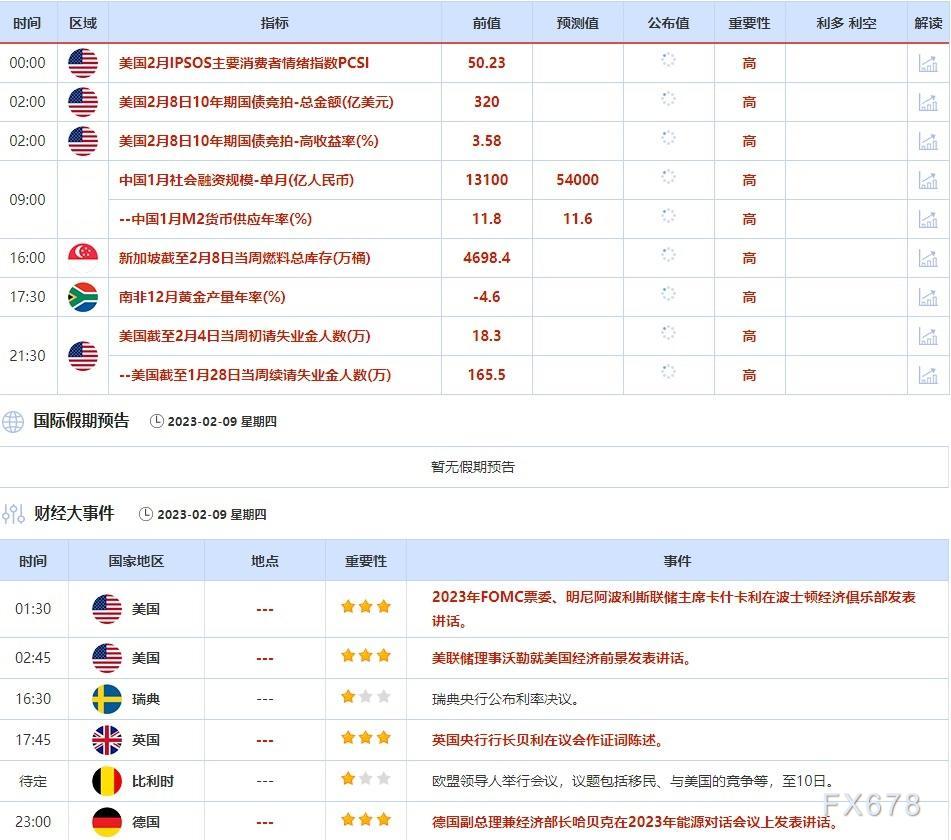This screenshot has height=840, width=951.
Task: Click the Germany flag in events table
Action: coord(107,822)
